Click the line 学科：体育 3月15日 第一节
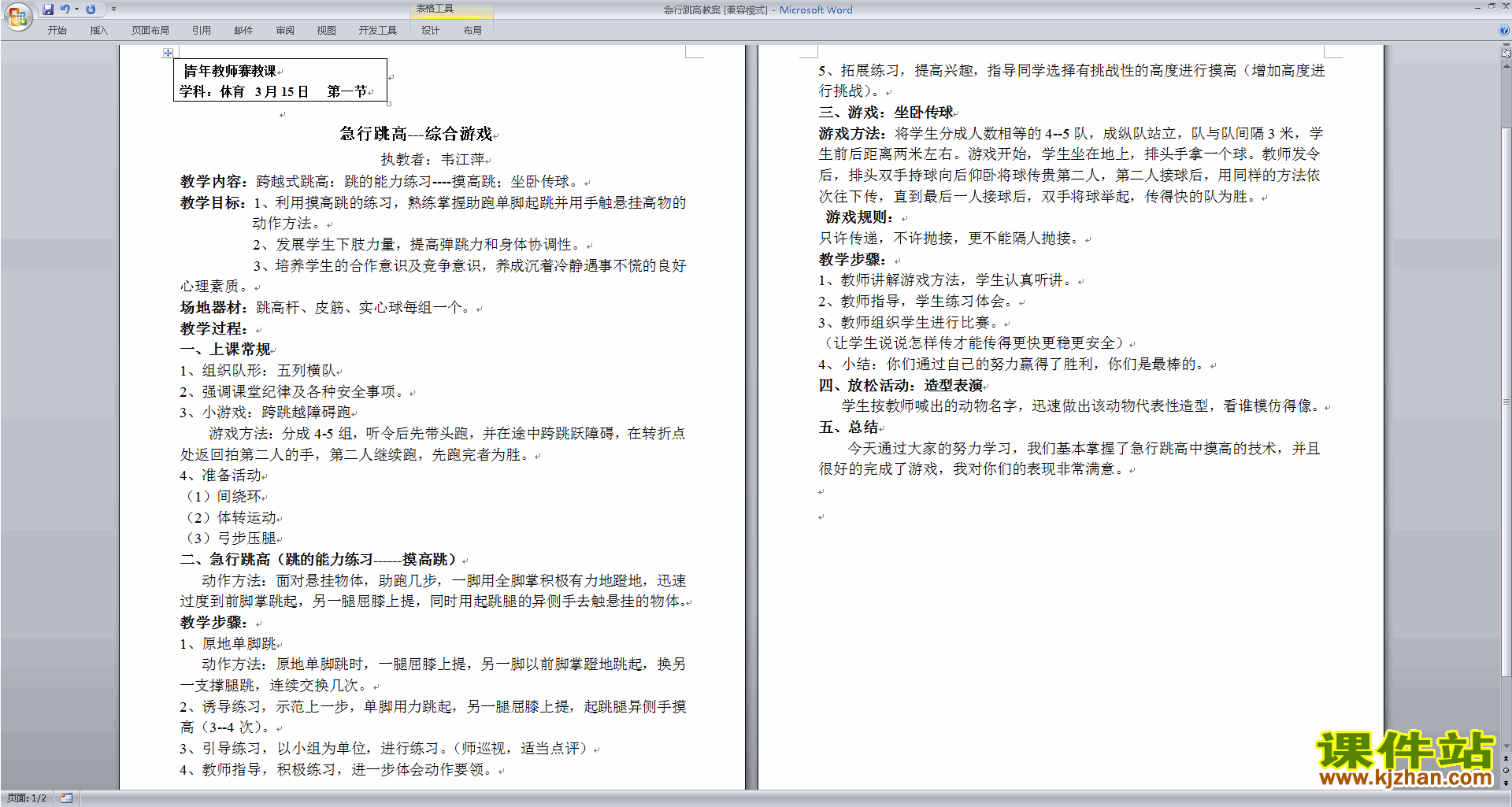 coord(273,92)
